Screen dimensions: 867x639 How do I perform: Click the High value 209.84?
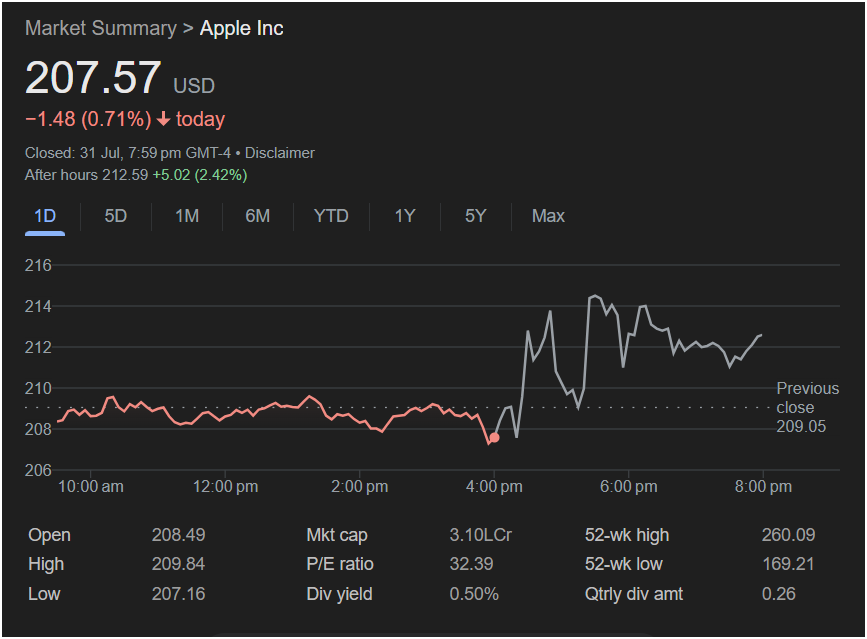(179, 564)
